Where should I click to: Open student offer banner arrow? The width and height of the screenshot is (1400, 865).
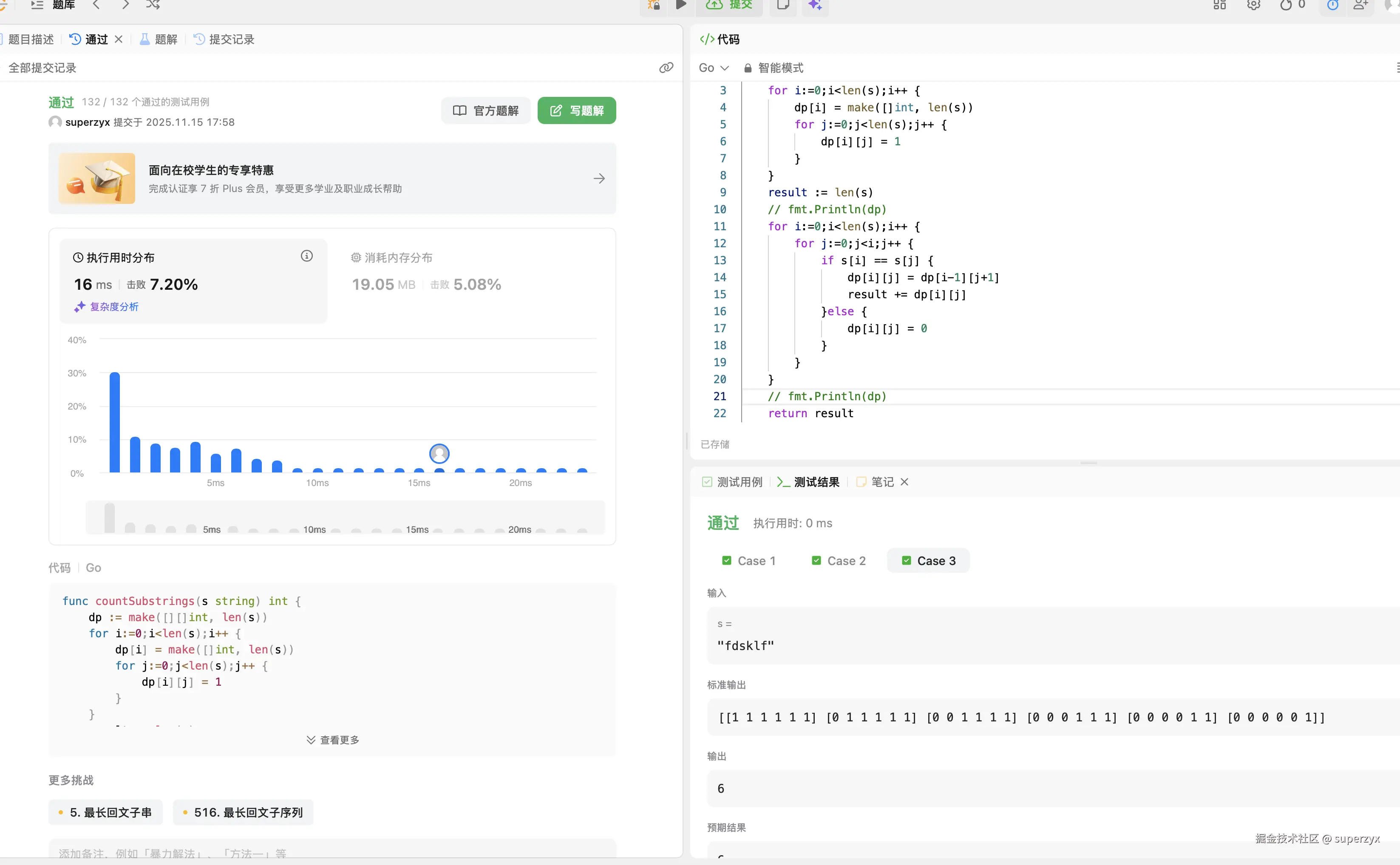(x=599, y=178)
